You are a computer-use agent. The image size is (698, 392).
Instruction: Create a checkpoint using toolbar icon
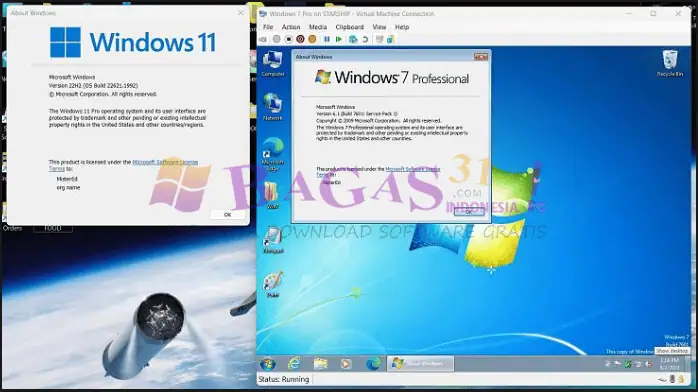click(x=353, y=40)
